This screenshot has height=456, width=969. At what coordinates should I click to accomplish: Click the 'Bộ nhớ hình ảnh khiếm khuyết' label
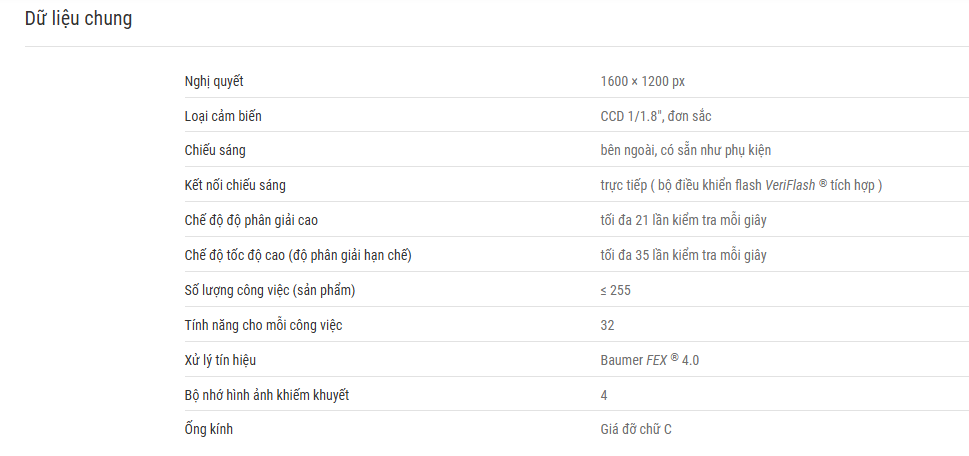point(267,395)
